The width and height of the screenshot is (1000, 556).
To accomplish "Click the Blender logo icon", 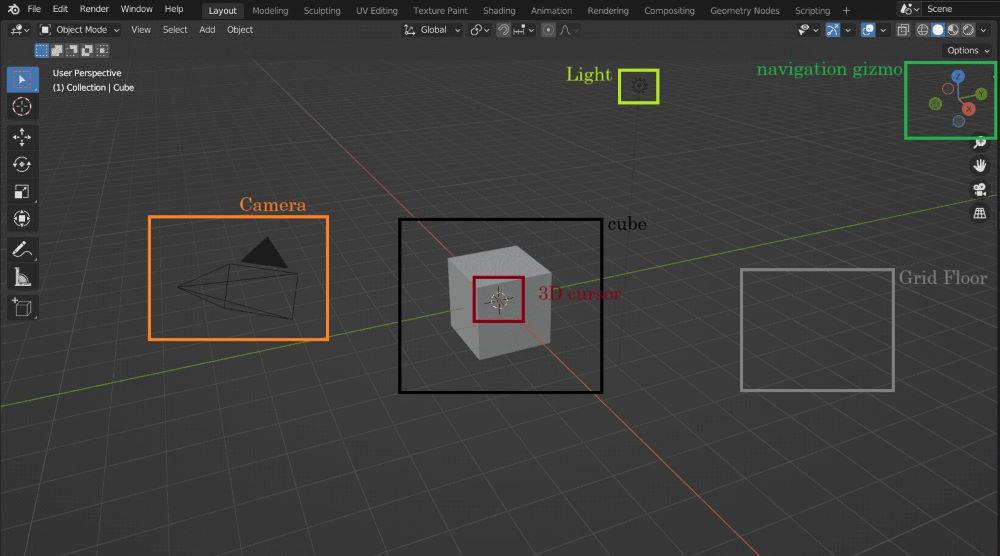I will 13,9.
